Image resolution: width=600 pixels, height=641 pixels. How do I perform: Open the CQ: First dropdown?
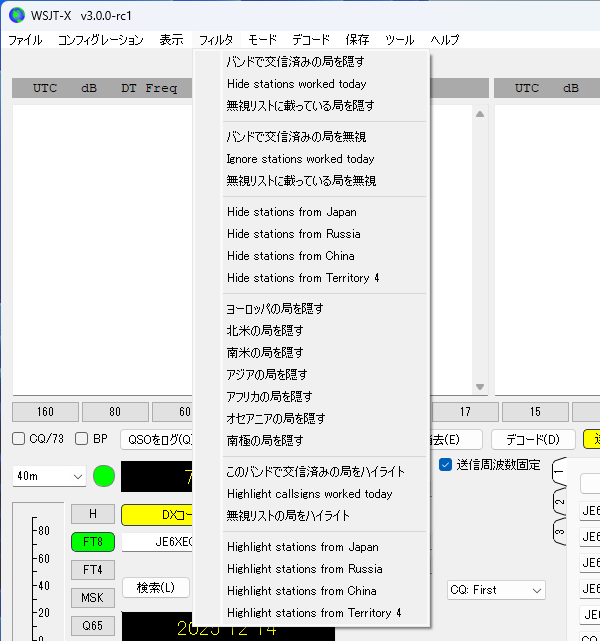point(496,590)
